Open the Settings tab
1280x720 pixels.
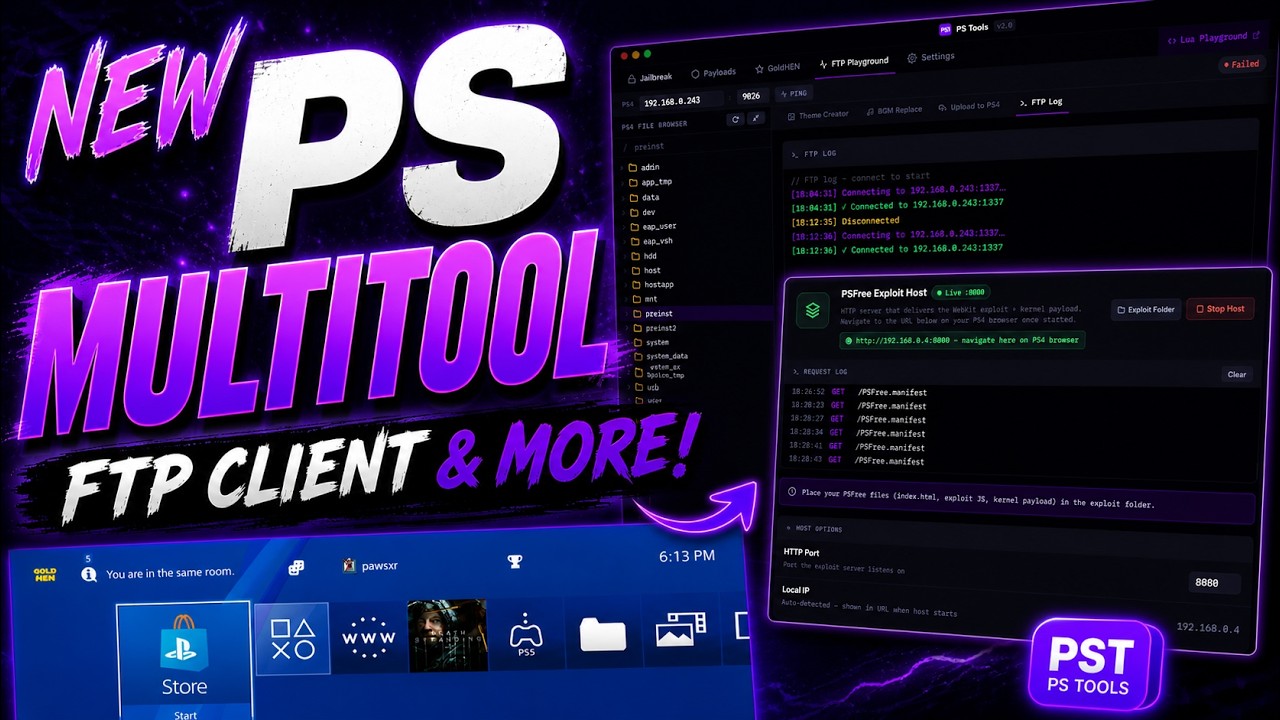[x=931, y=57]
